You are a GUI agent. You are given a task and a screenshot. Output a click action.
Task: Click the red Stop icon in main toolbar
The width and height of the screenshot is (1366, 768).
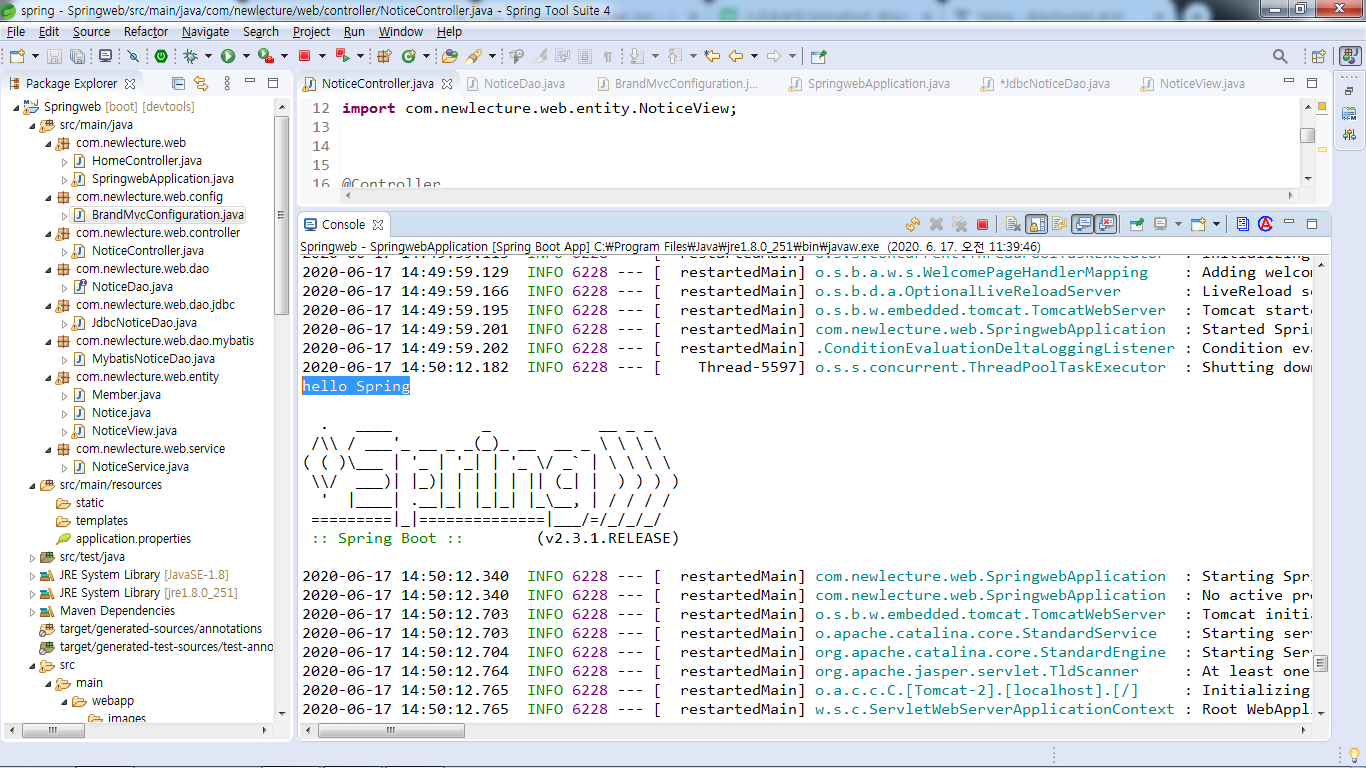[x=304, y=56]
